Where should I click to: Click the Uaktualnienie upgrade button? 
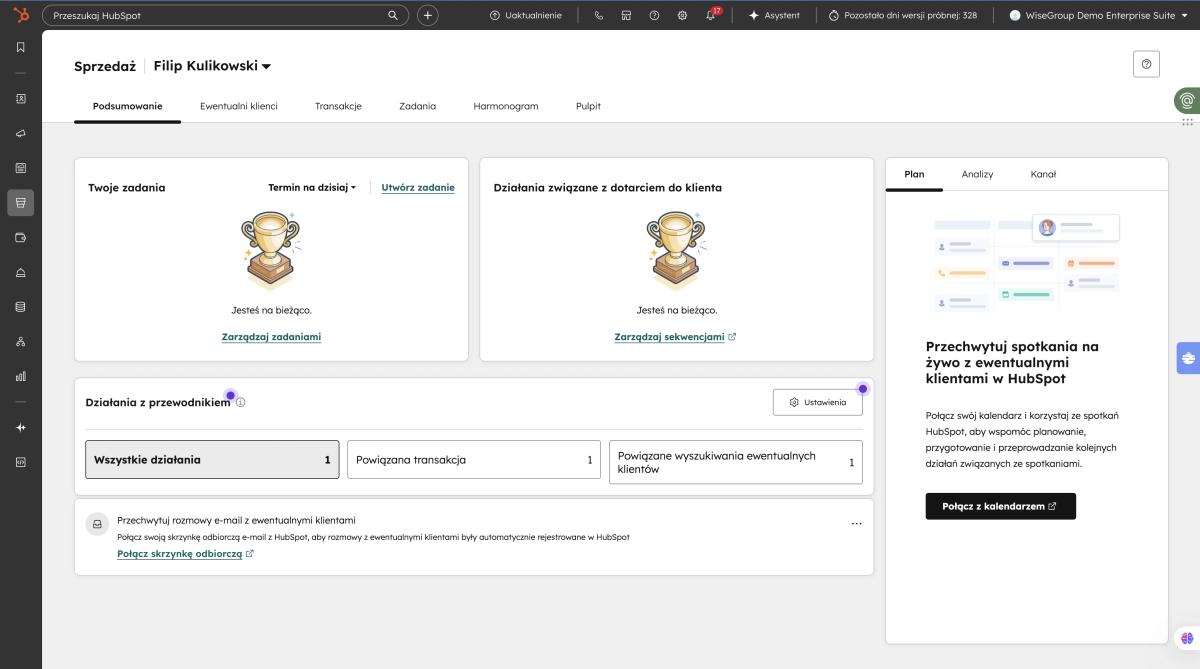pos(526,15)
